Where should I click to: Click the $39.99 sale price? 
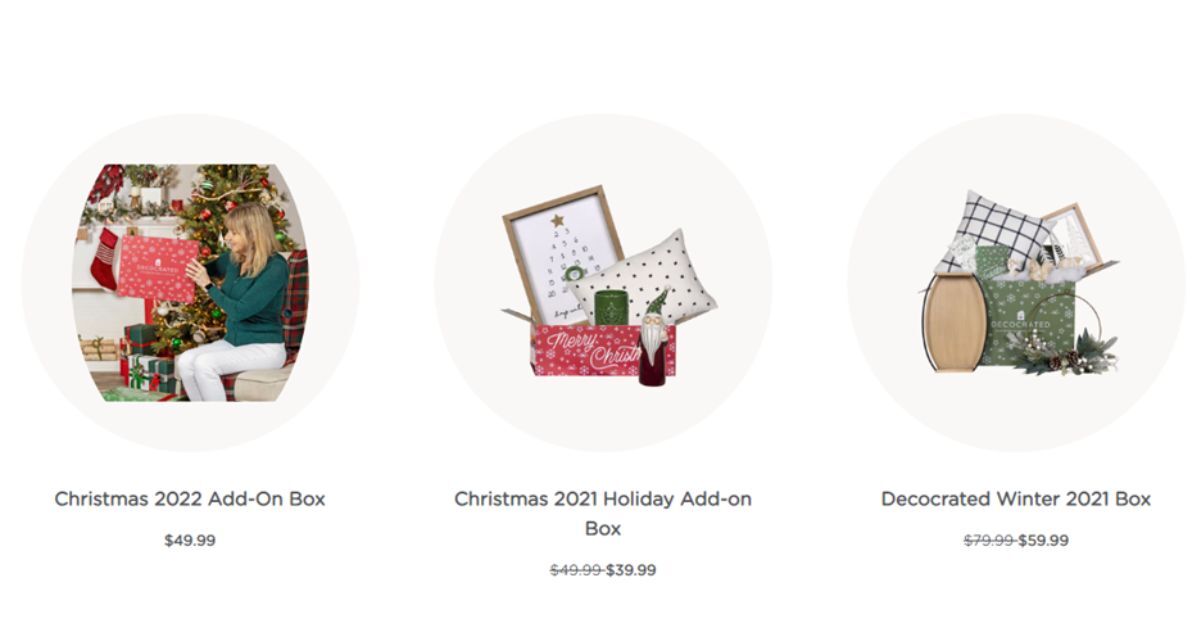pos(631,570)
